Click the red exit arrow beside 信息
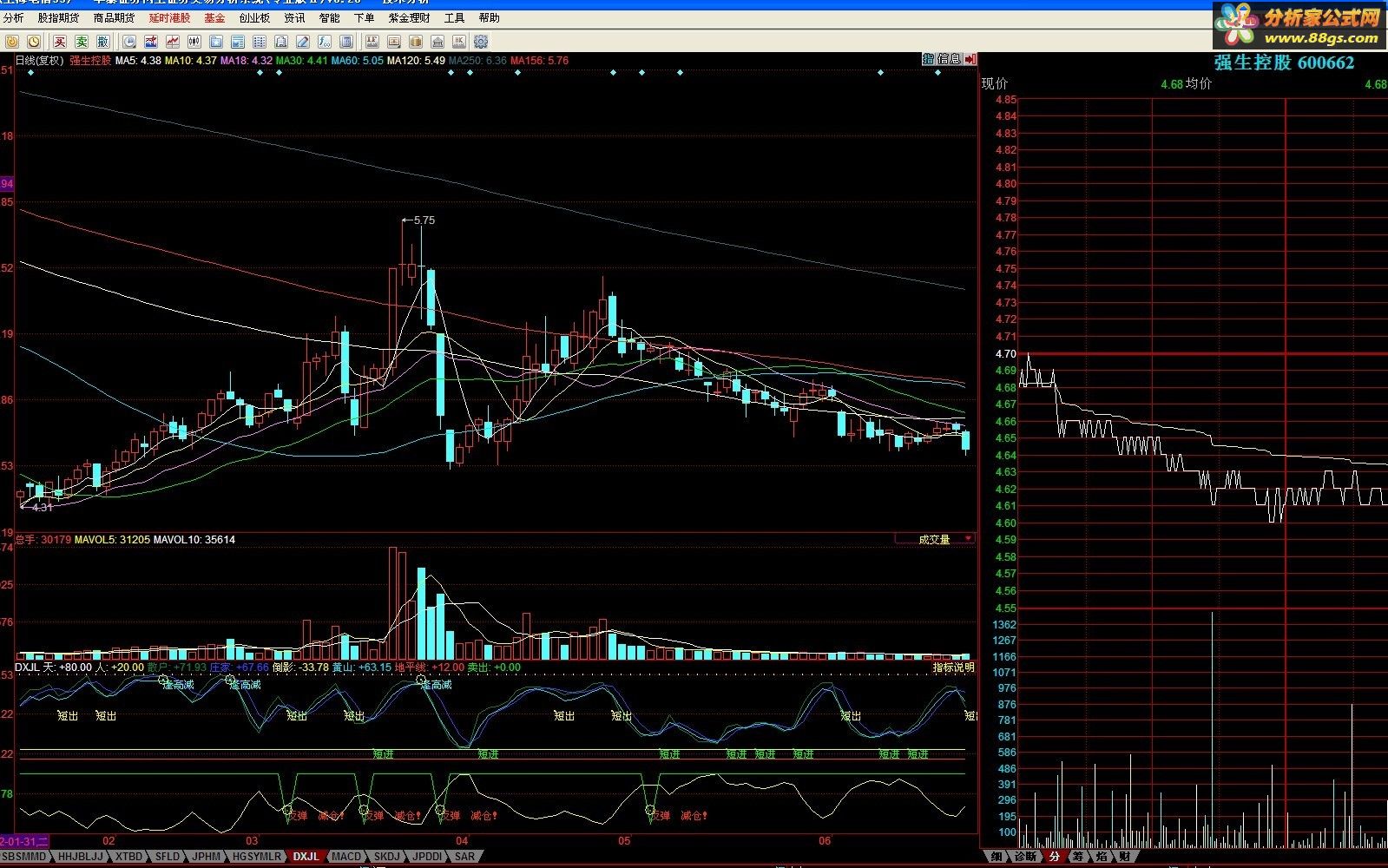The width and height of the screenshot is (1388, 868). (970, 59)
